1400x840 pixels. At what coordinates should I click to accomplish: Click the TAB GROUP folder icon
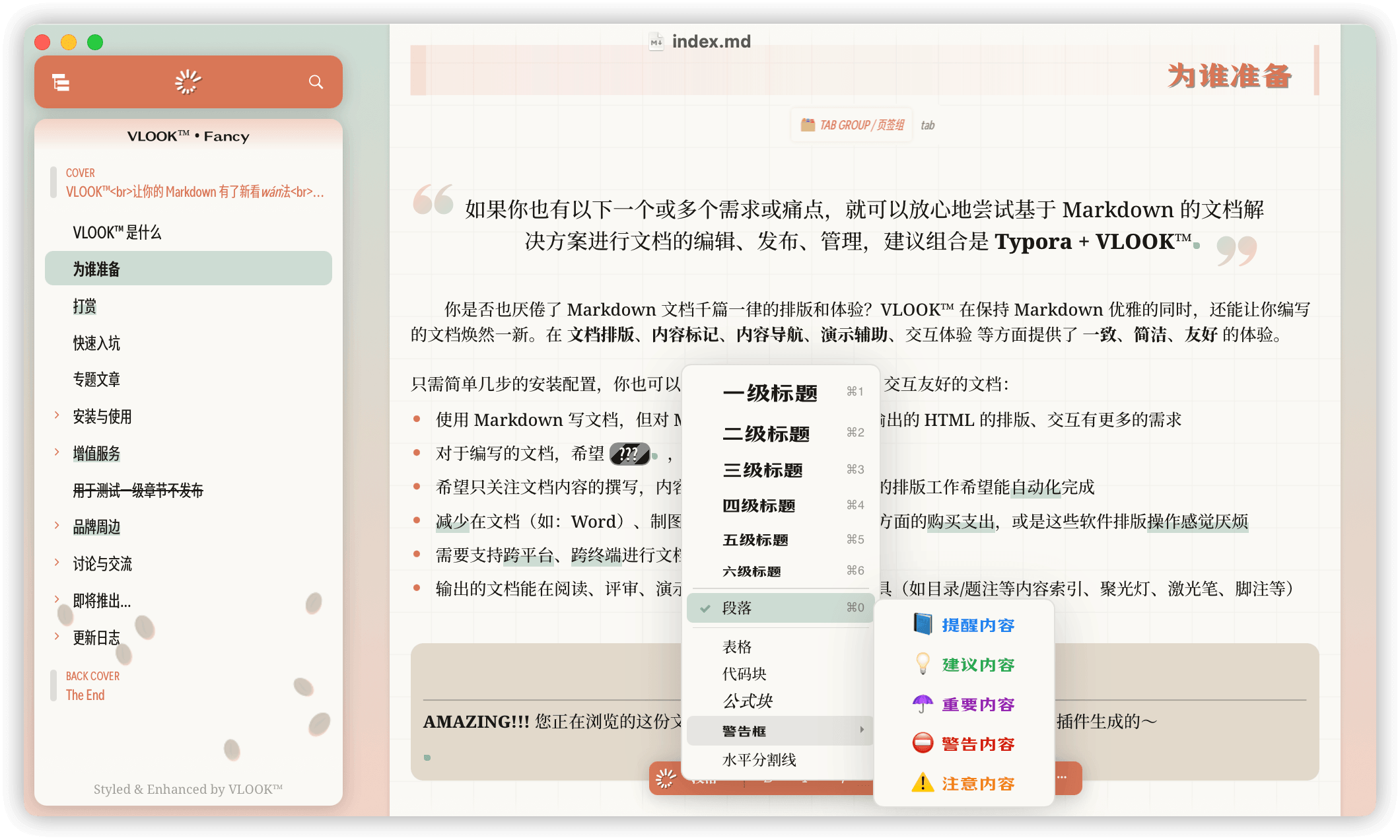coord(807,125)
